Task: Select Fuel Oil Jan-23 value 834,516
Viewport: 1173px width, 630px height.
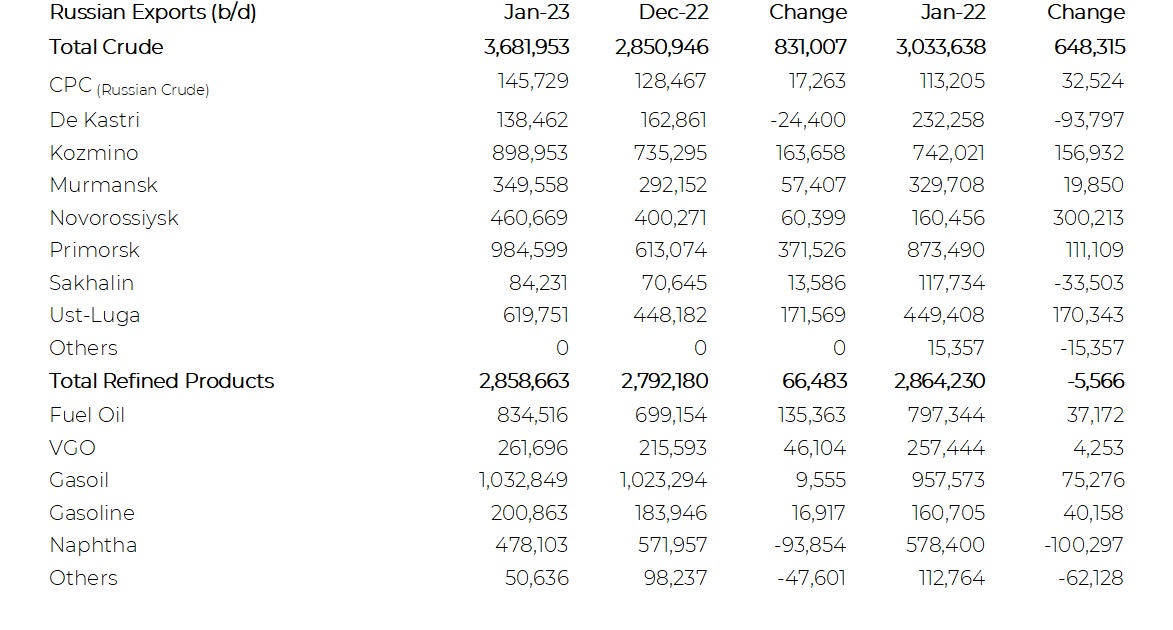Action: [x=532, y=415]
